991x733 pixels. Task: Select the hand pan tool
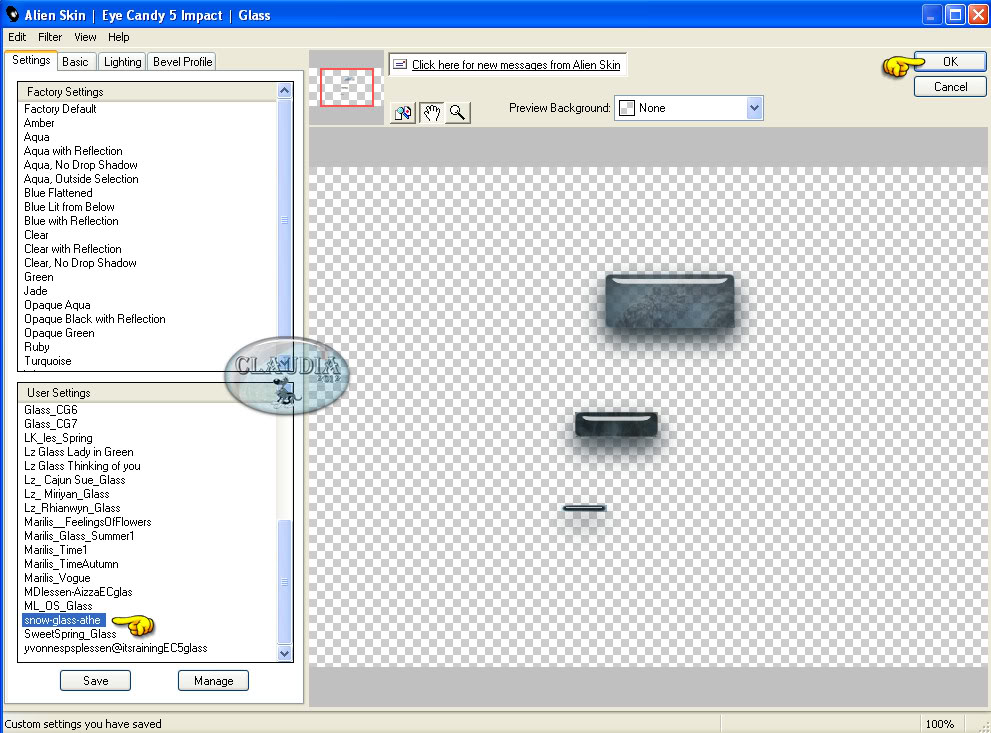[432, 112]
